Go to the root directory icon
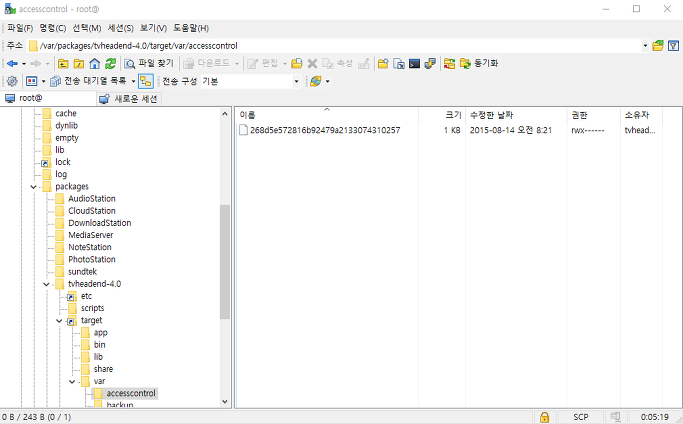Image resolution: width=683 pixels, height=424 pixels. pyautogui.click(x=79, y=64)
